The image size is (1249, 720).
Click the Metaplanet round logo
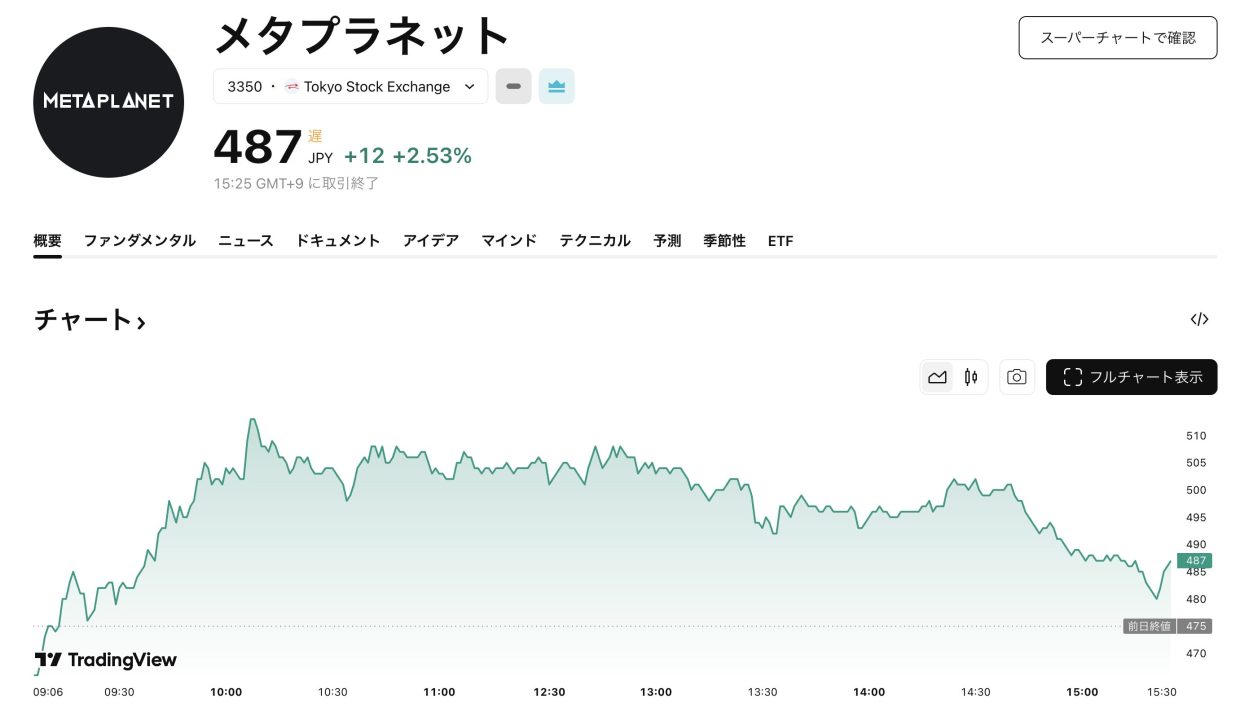point(108,102)
